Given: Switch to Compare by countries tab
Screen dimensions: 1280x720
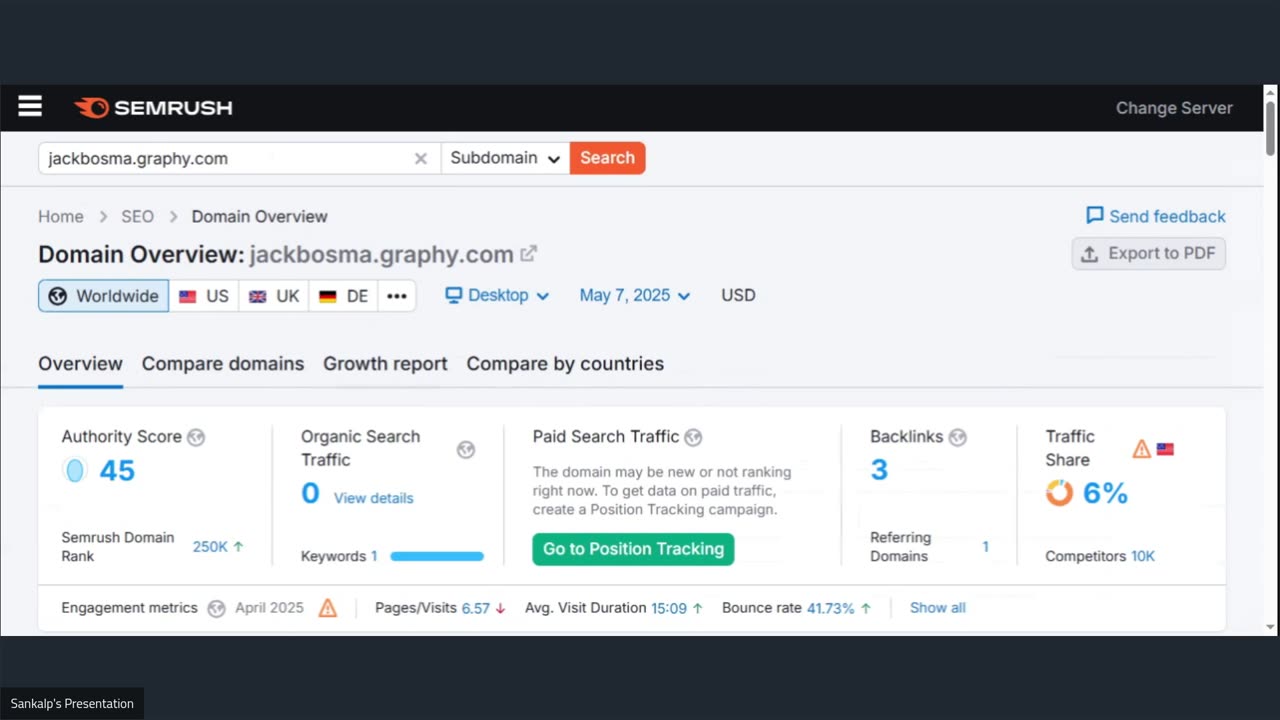Looking at the screenshot, I should point(565,364).
